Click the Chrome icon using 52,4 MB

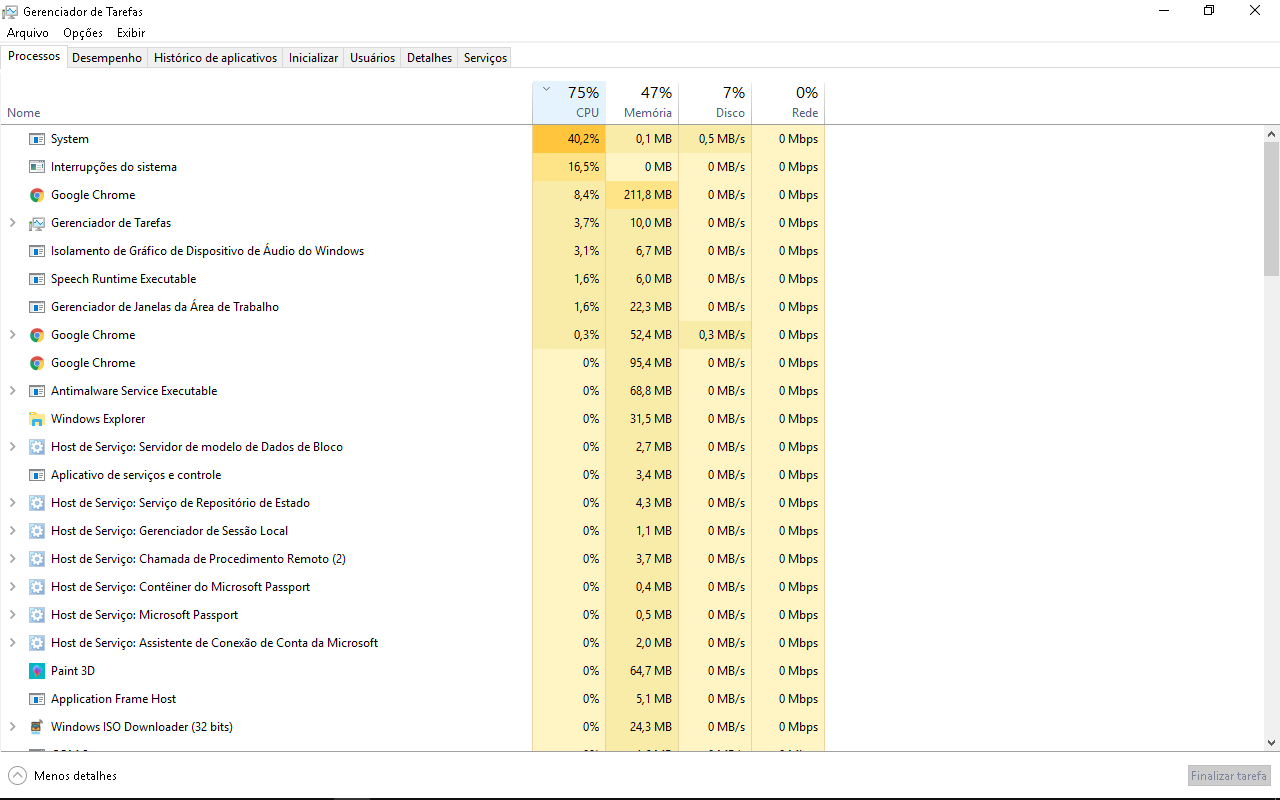pos(37,335)
